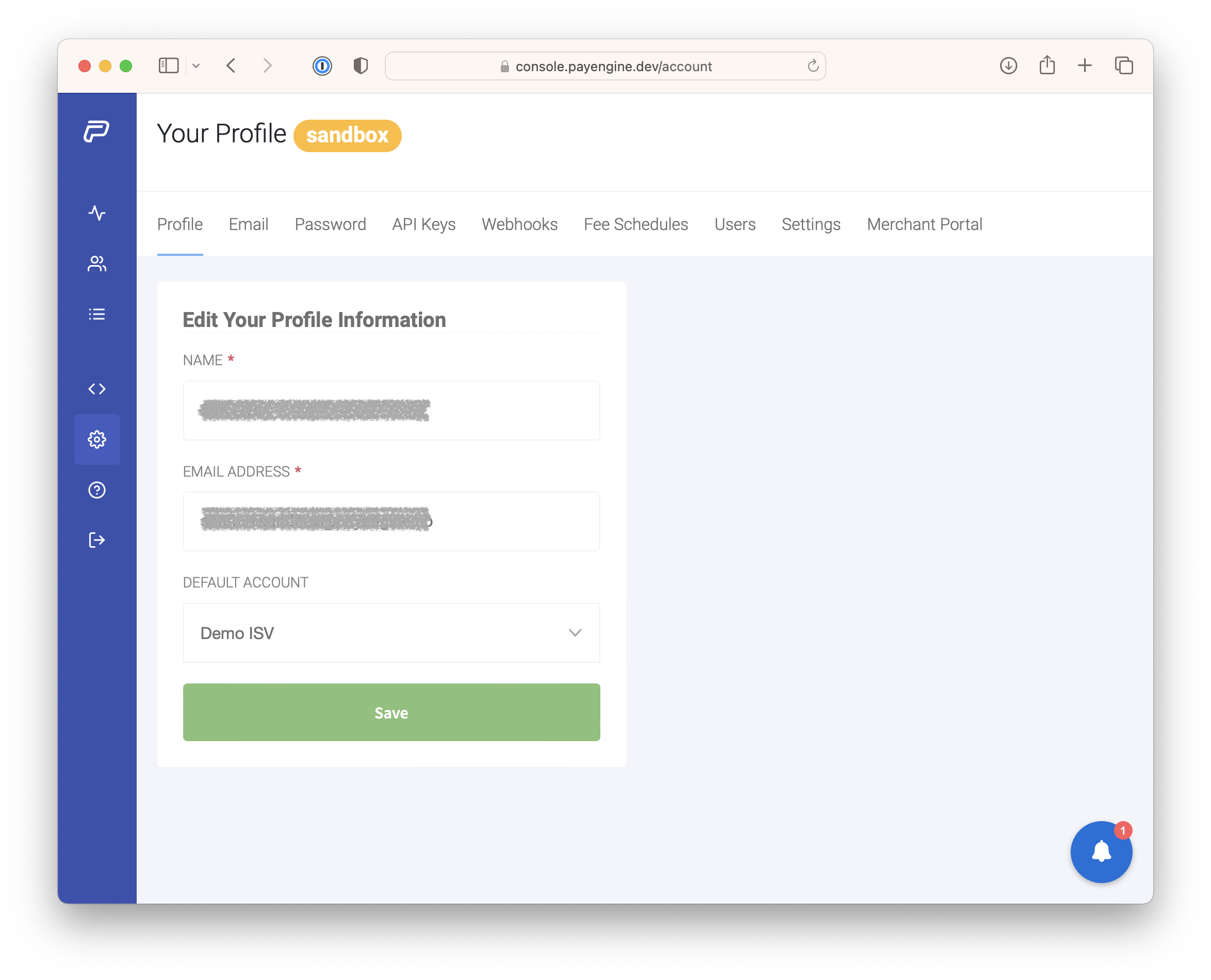Viewport: 1211px width, 980px height.
Task: Click the logout sidebar icon
Action: [96, 540]
